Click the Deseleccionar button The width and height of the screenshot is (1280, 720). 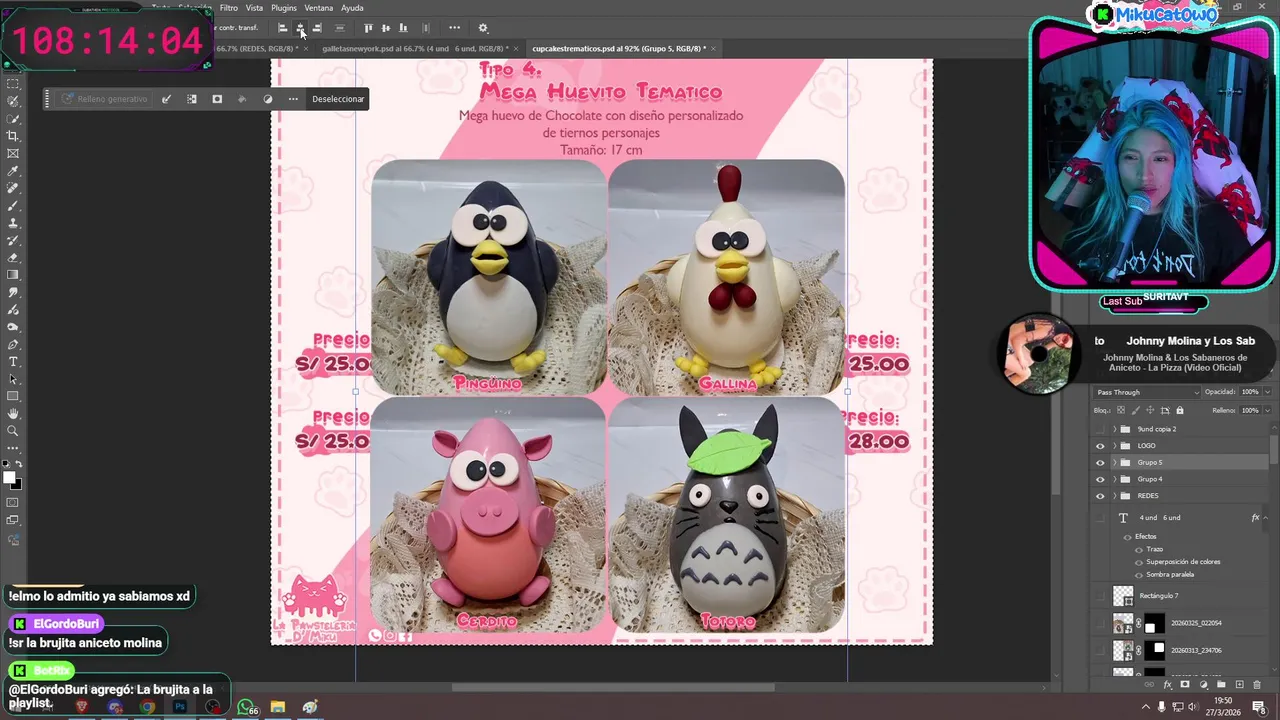tap(338, 99)
